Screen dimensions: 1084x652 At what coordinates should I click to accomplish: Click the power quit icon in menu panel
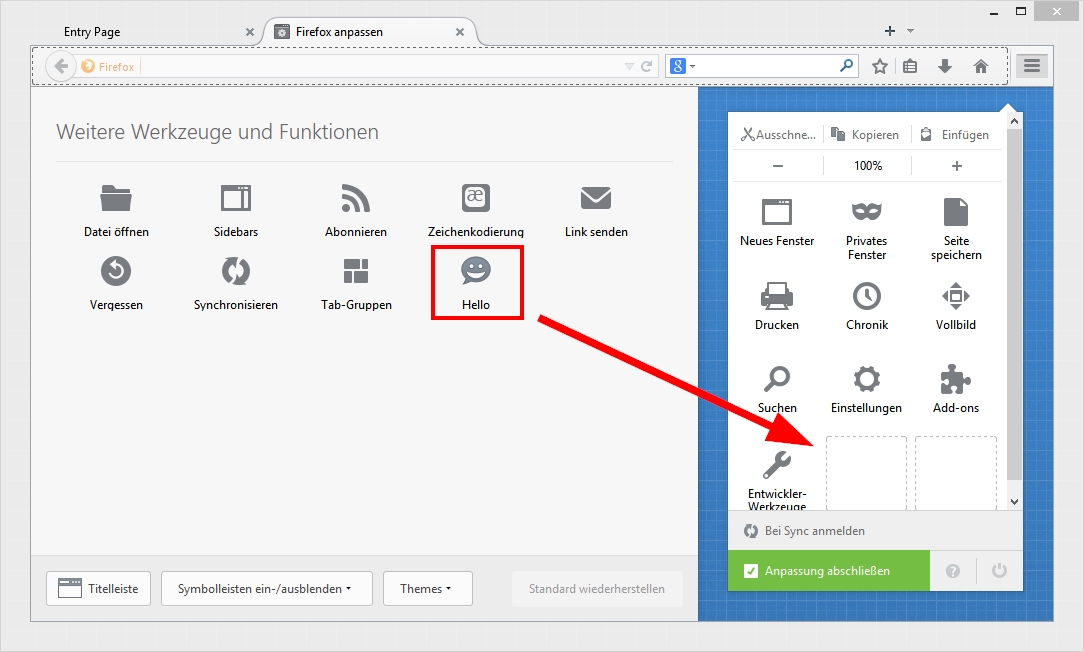tap(999, 571)
